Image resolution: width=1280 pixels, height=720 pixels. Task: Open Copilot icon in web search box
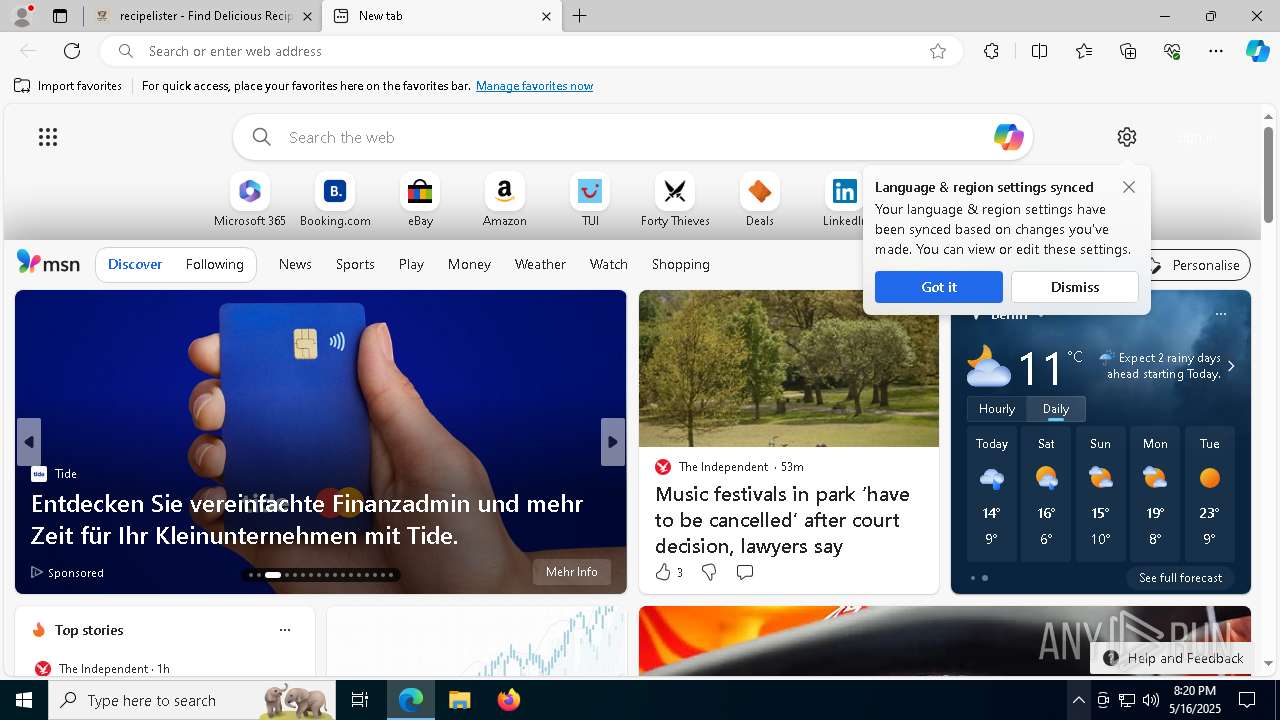[1008, 137]
